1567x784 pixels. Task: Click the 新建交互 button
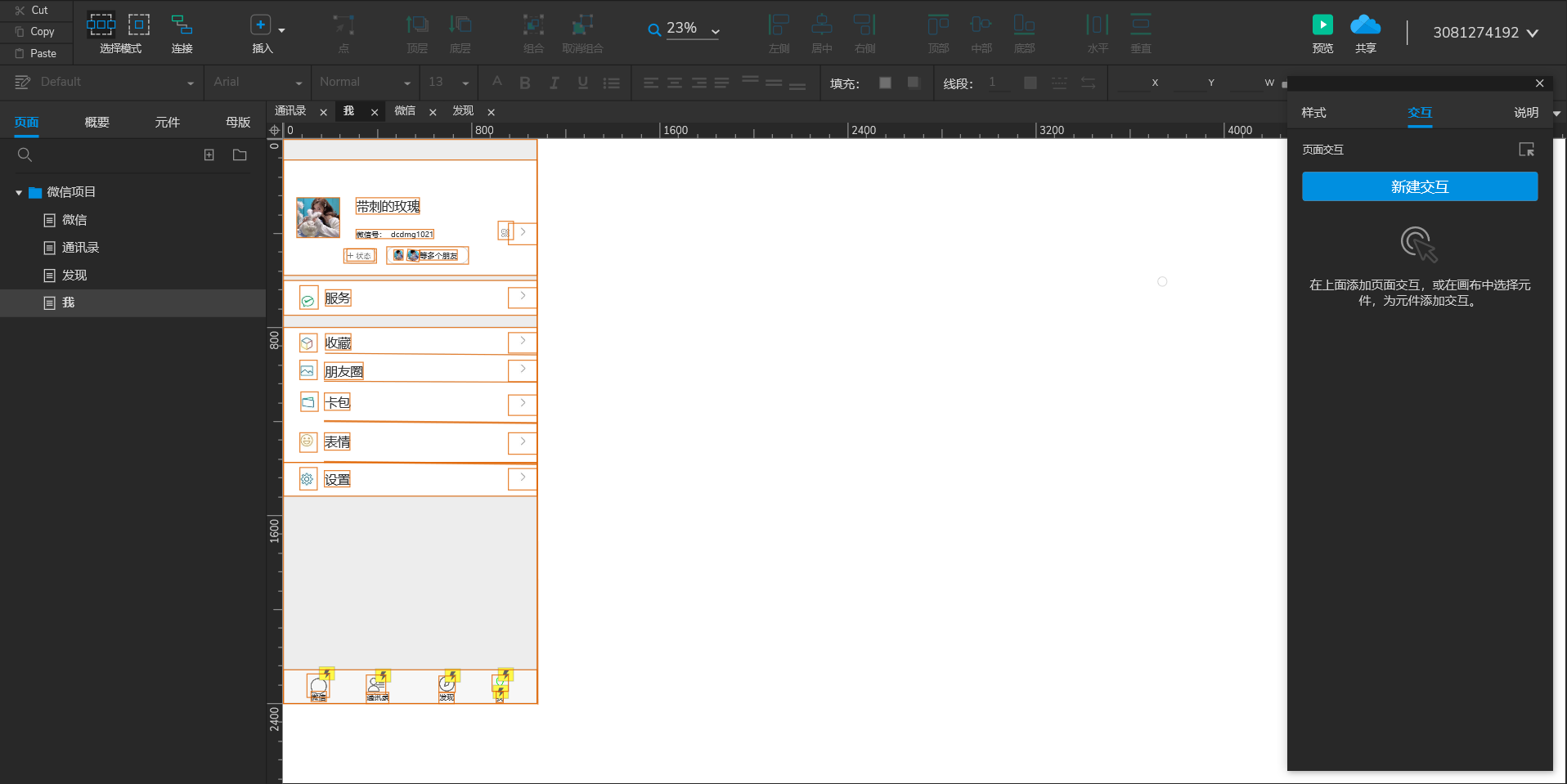1420,186
